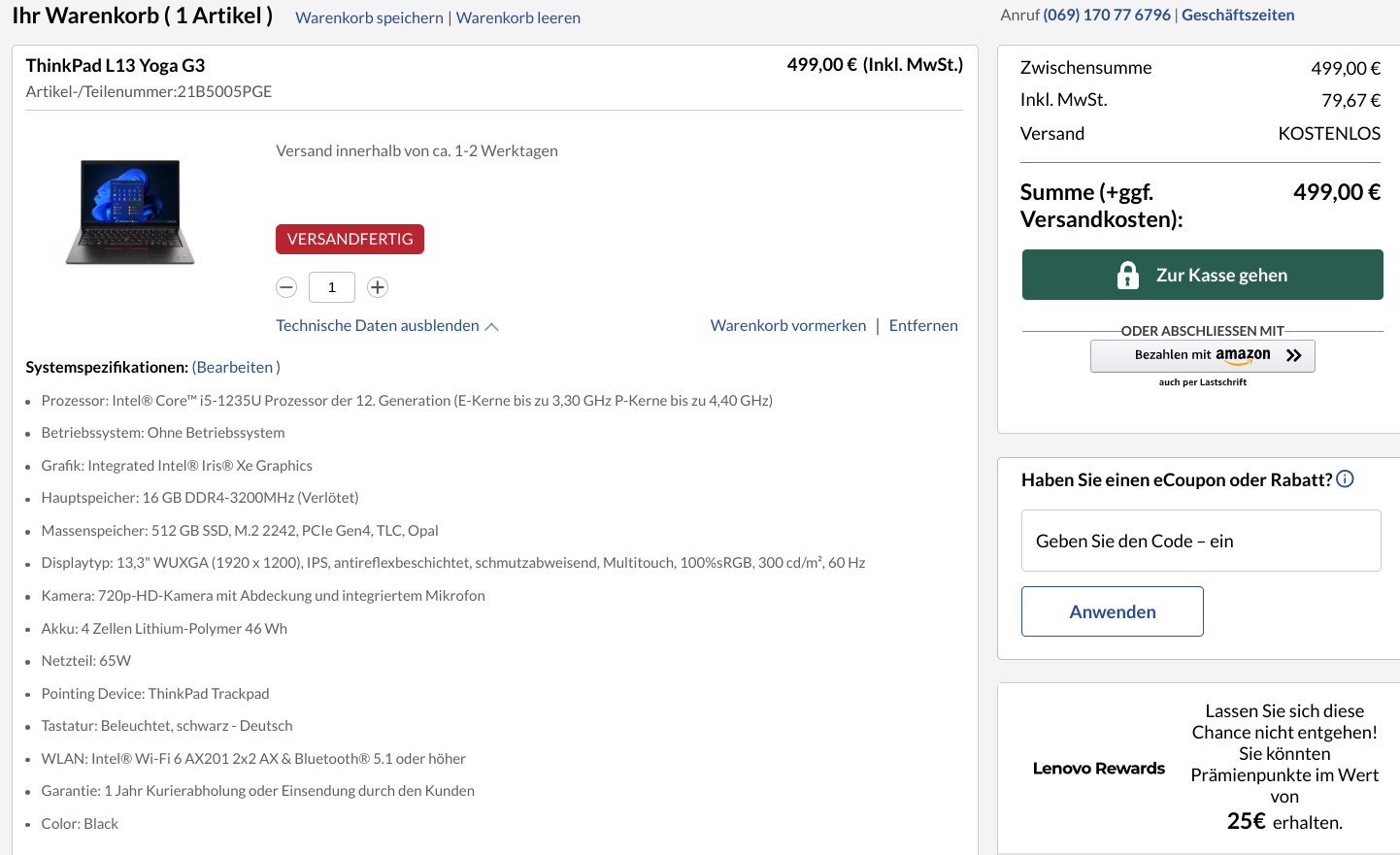Increase quantity with the plus icon
Image resolution: width=1400 pixels, height=855 pixels.
(378, 287)
